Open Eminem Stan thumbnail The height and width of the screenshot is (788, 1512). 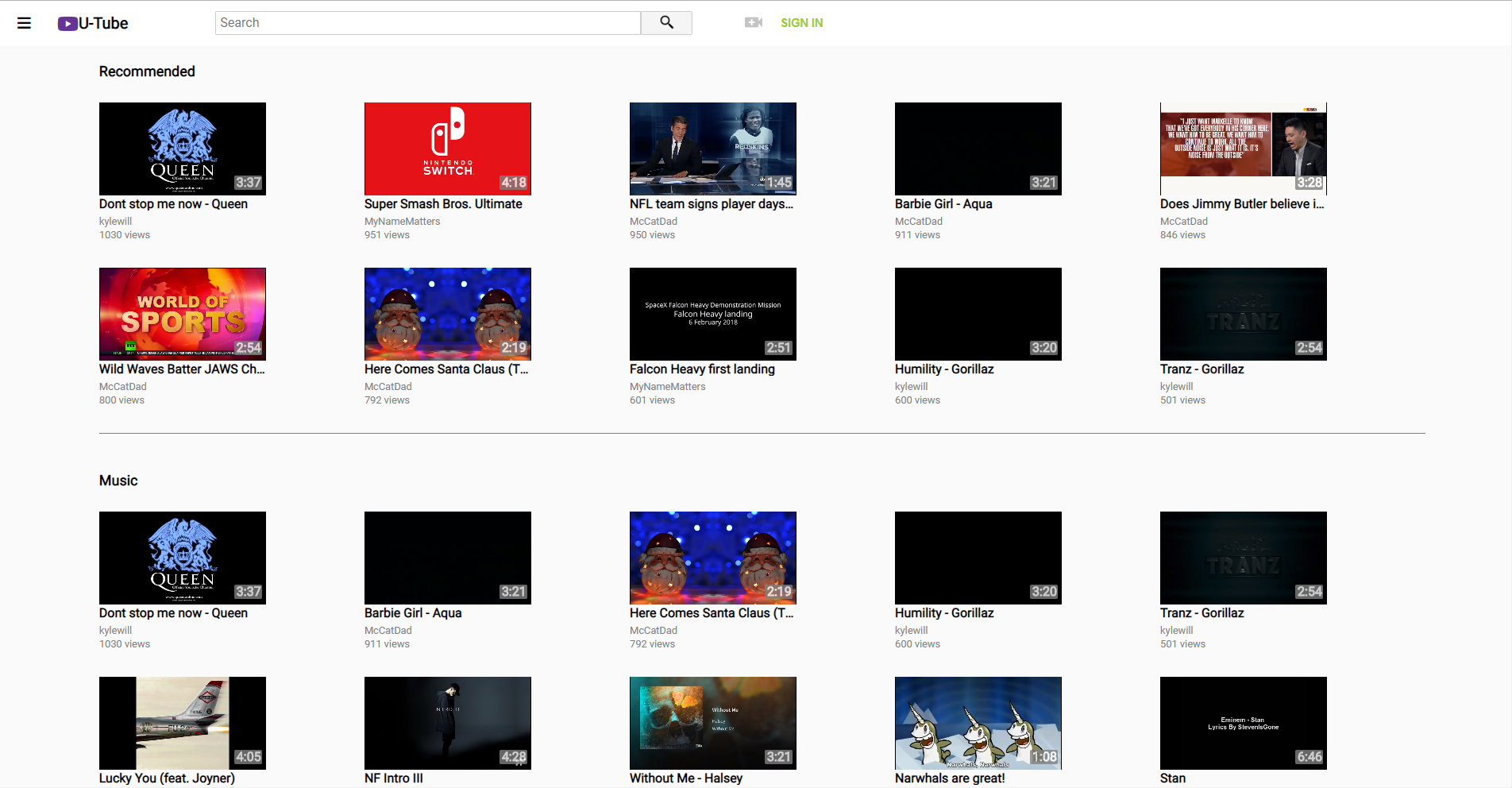click(x=1244, y=723)
